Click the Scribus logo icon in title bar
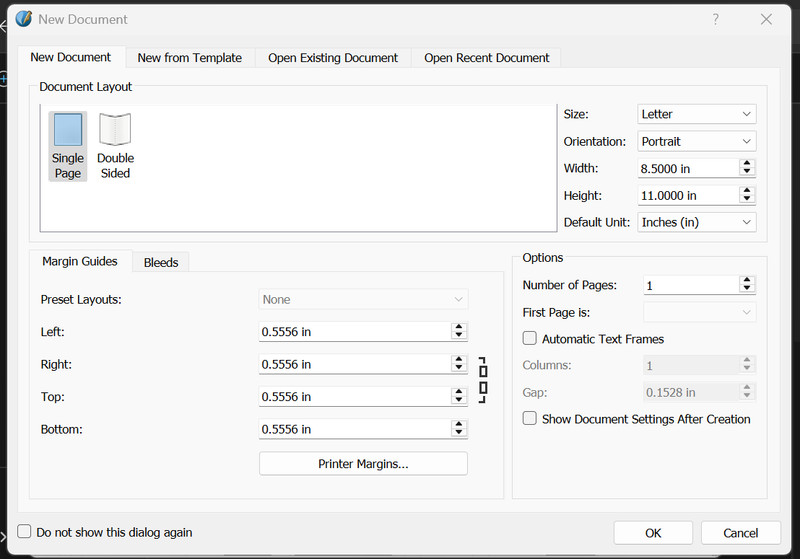 coord(23,19)
